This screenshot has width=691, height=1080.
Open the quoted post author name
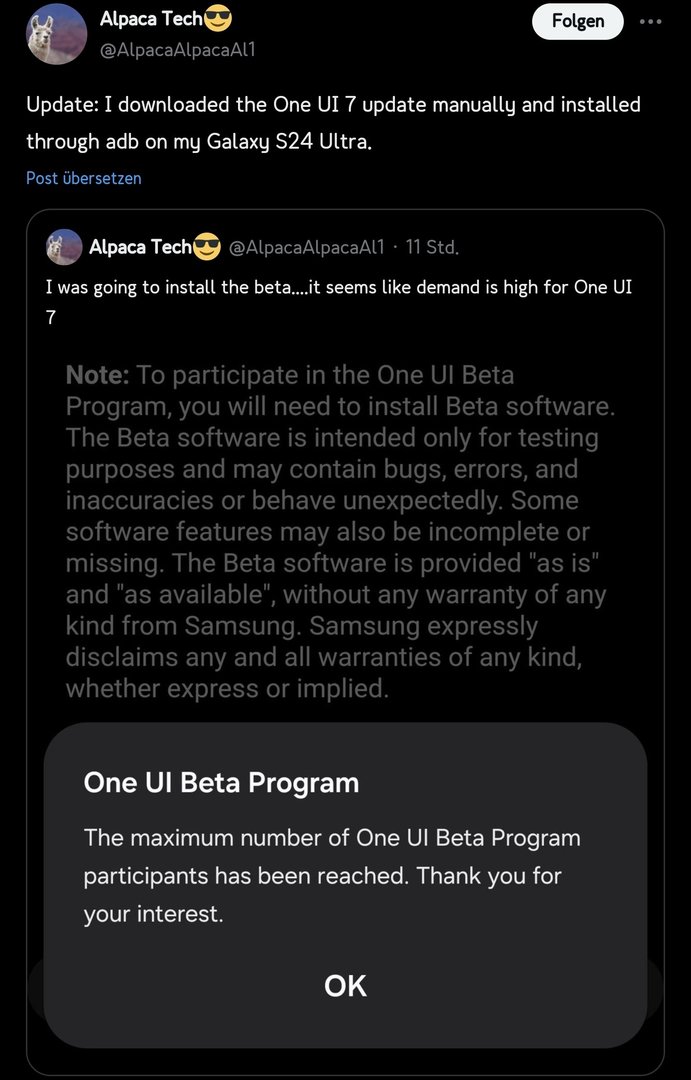click(x=138, y=247)
